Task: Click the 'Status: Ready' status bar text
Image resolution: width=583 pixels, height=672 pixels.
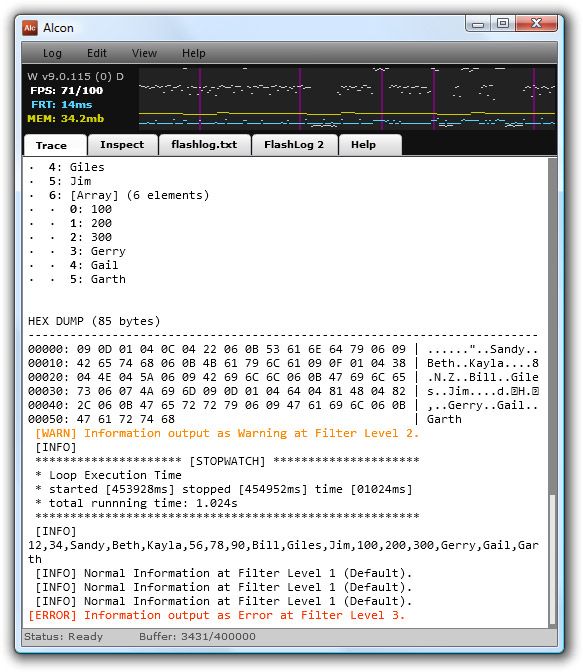Action: coord(63,636)
